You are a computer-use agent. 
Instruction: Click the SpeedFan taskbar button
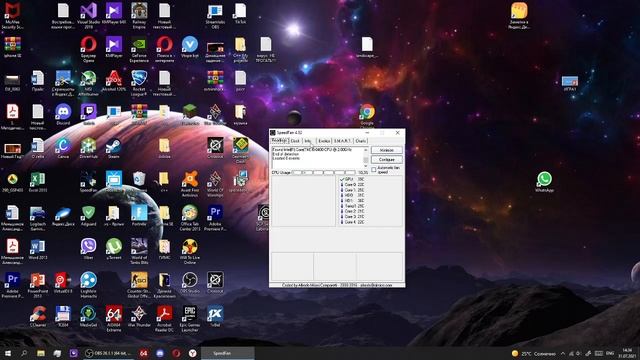click(x=227, y=353)
